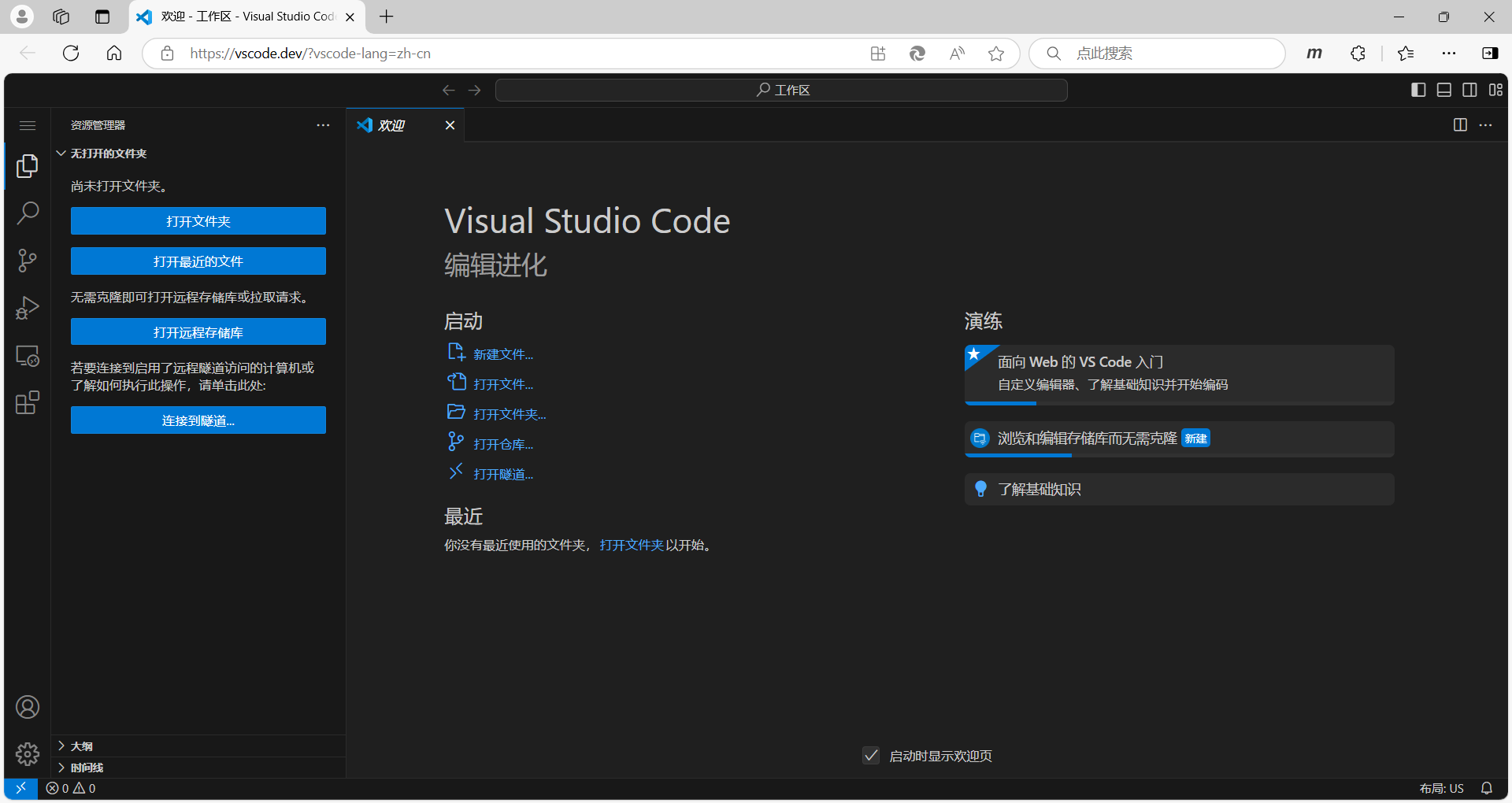The width and height of the screenshot is (1512, 803).
Task: Toggle the primary side bar
Action: coord(1418,90)
